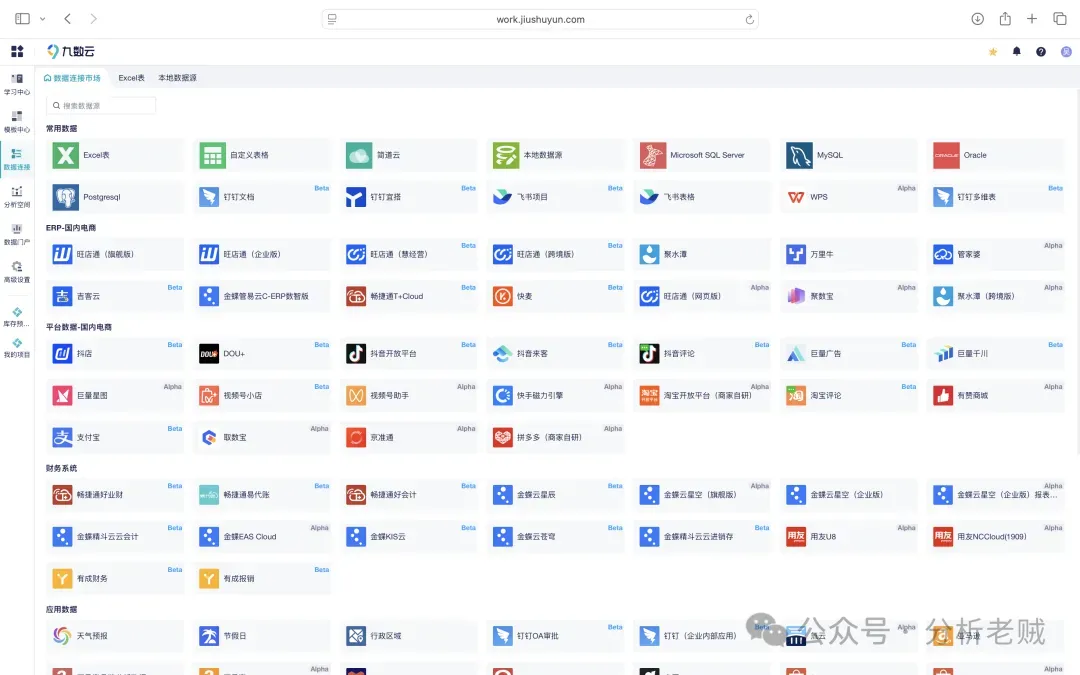Screen dimensions: 1080x675
Task: Click the 九数云 logo
Action: pos(70,51)
